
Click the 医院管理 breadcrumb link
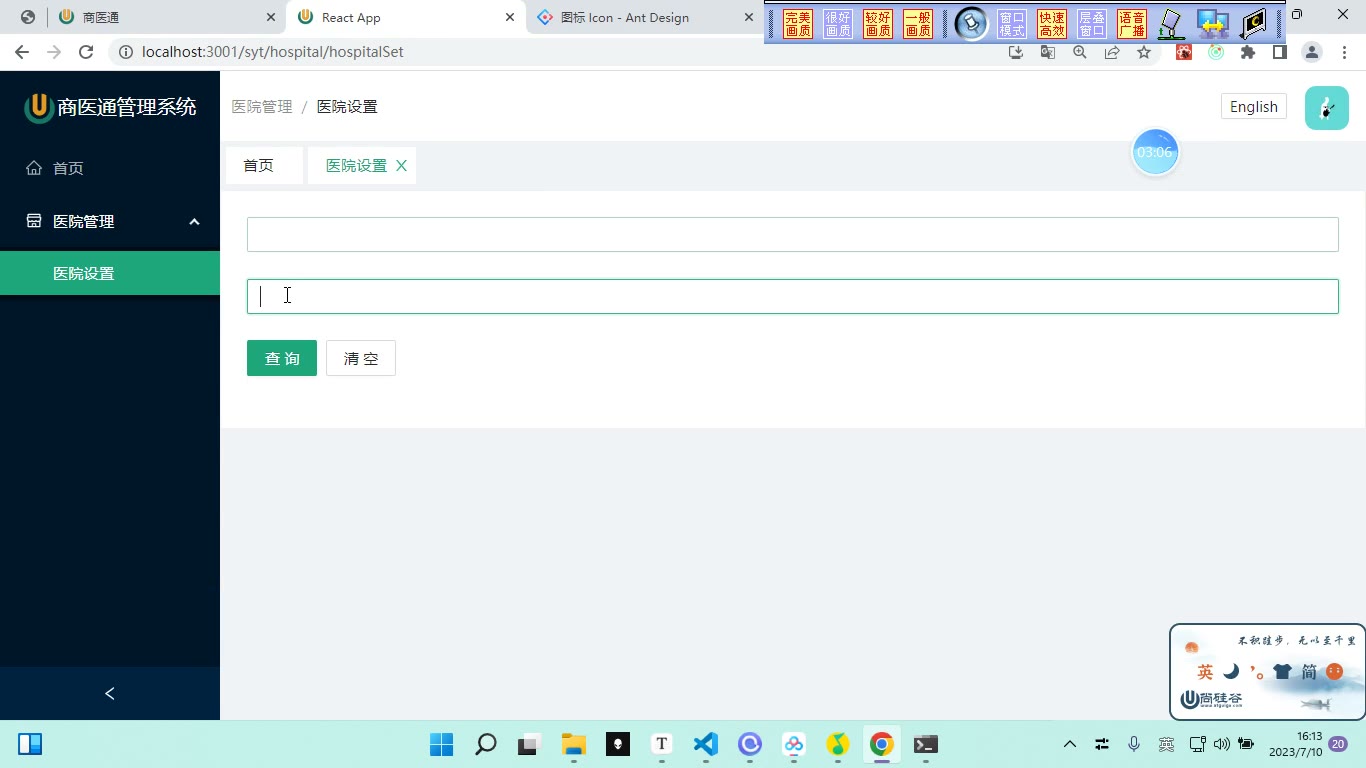click(262, 107)
